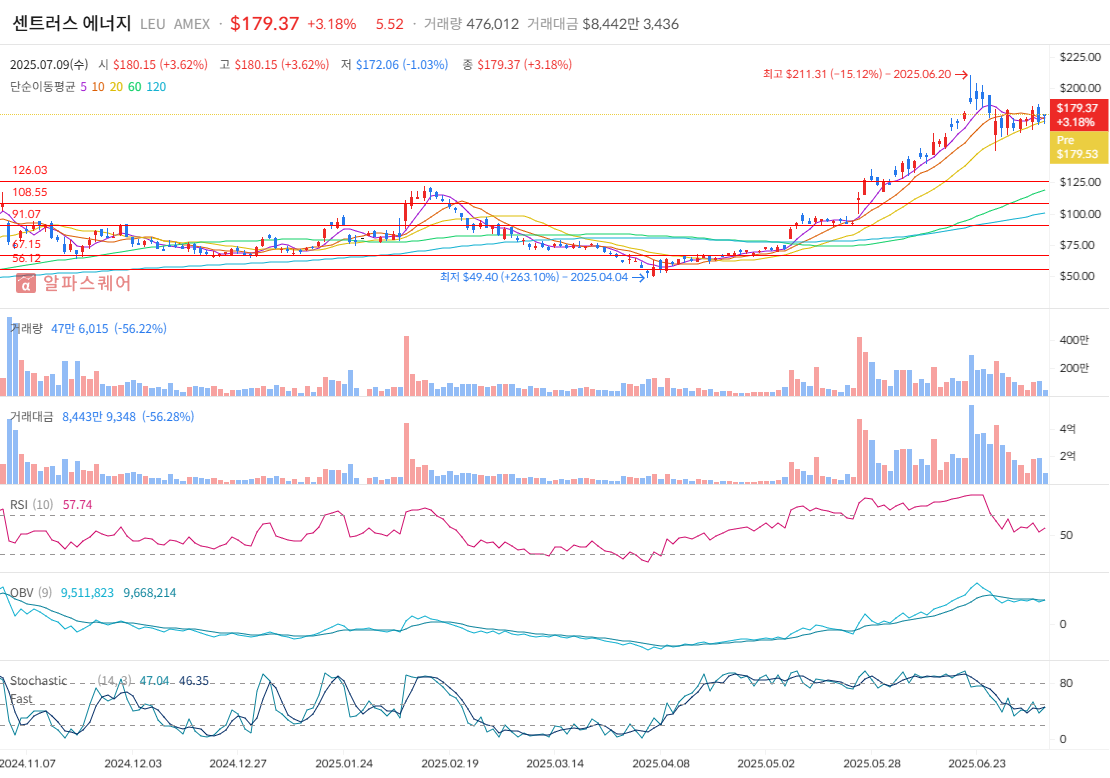The width and height of the screenshot is (1110, 778).
Task: Click the 5.52 price change value
Action: tap(389, 24)
